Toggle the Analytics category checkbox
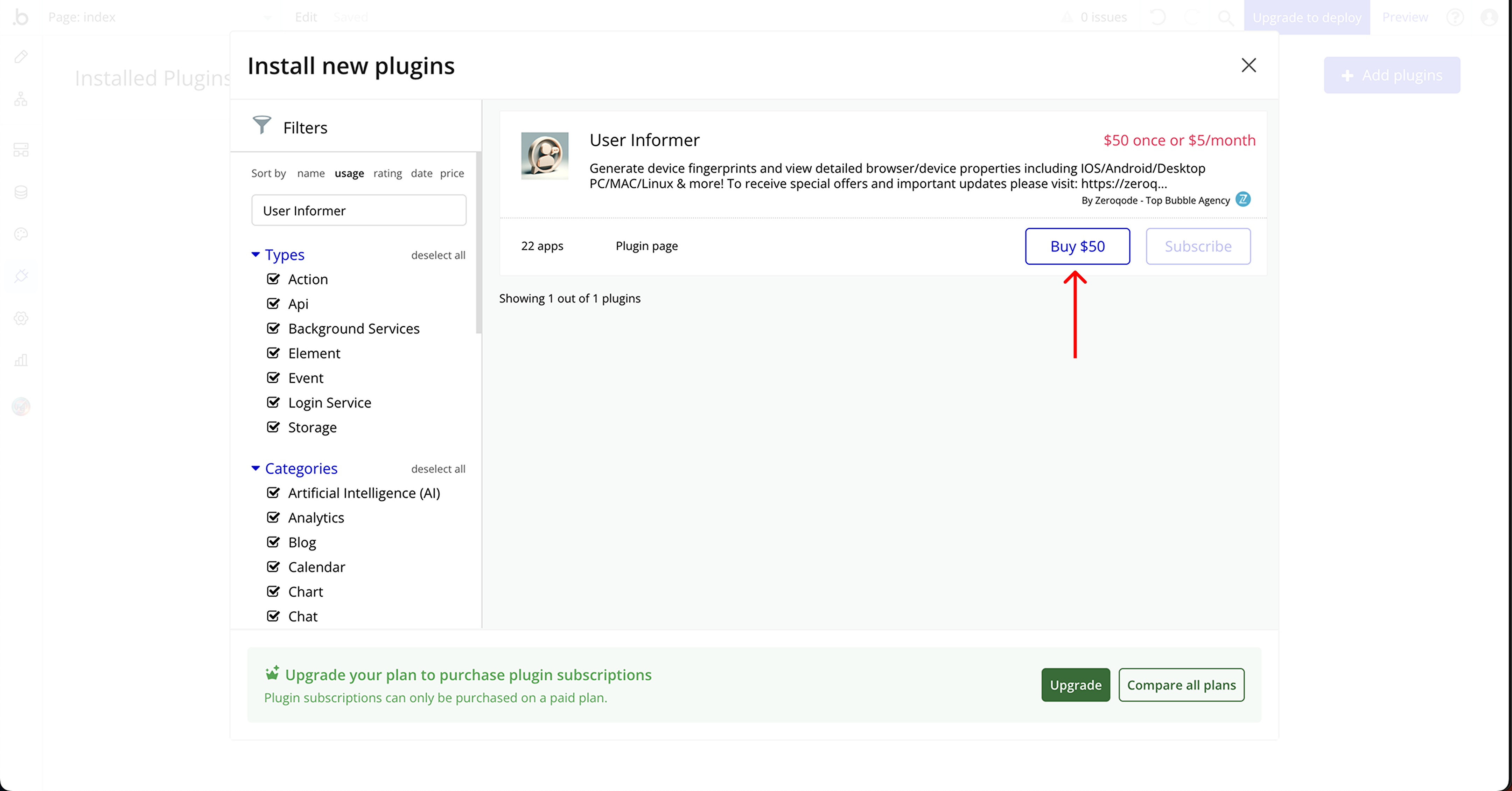Screen dimensions: 1512x791 [x=273, y=517]
